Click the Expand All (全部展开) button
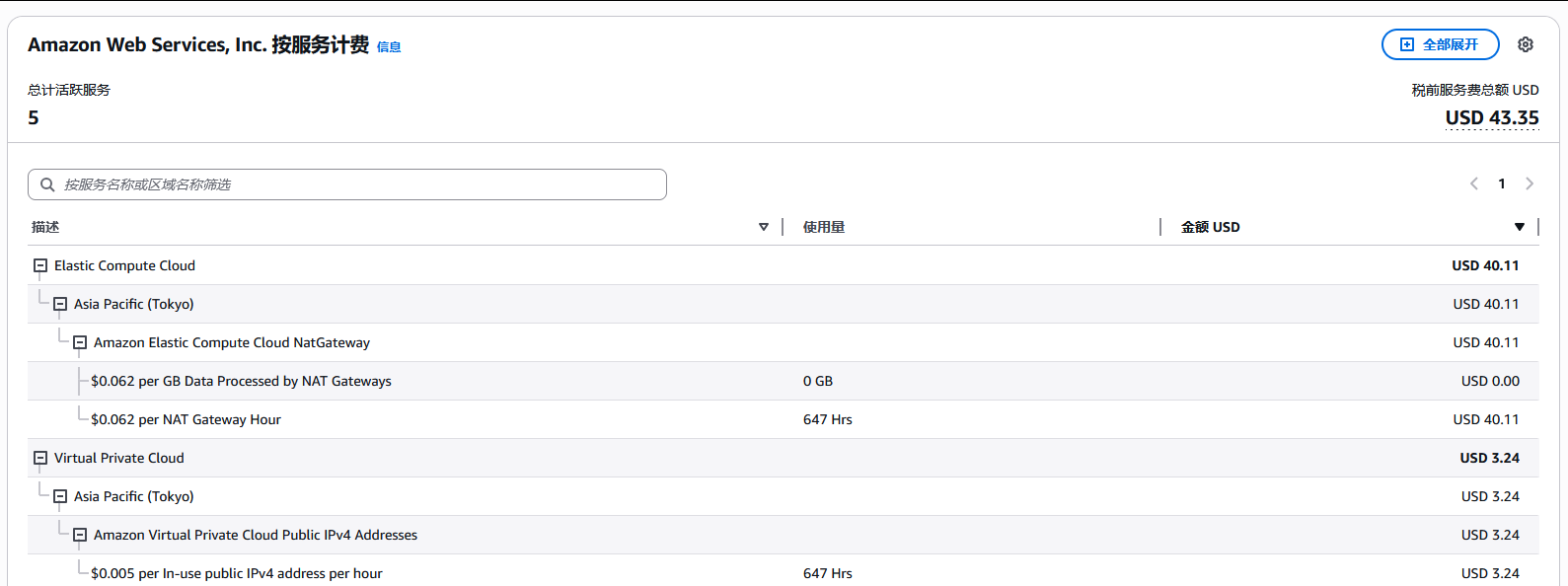This screenshot has height=586, width=1568. [x=1440, y=44]
